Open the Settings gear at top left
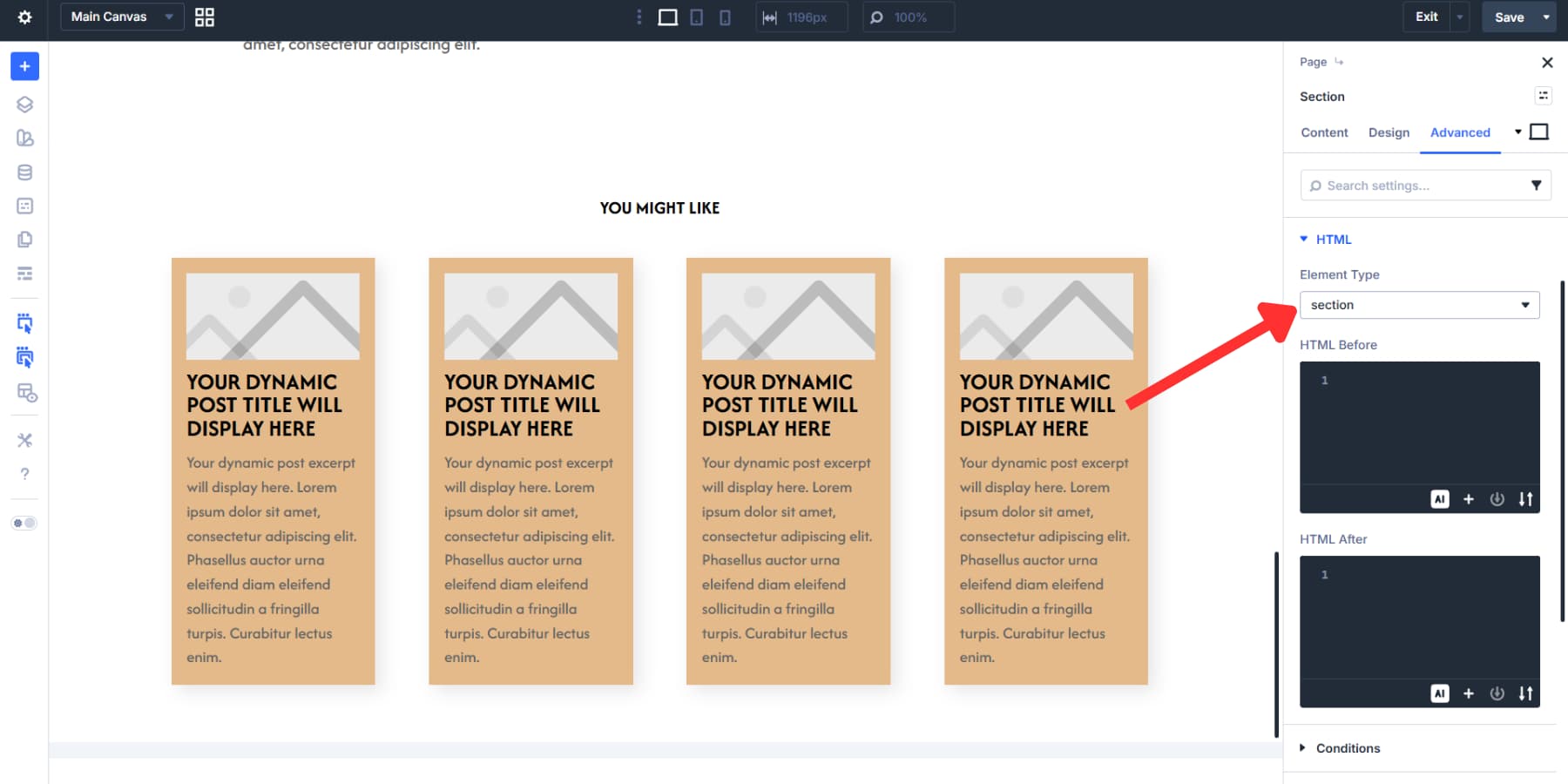This screenshot has height=784, width=1568. point(24,17)
